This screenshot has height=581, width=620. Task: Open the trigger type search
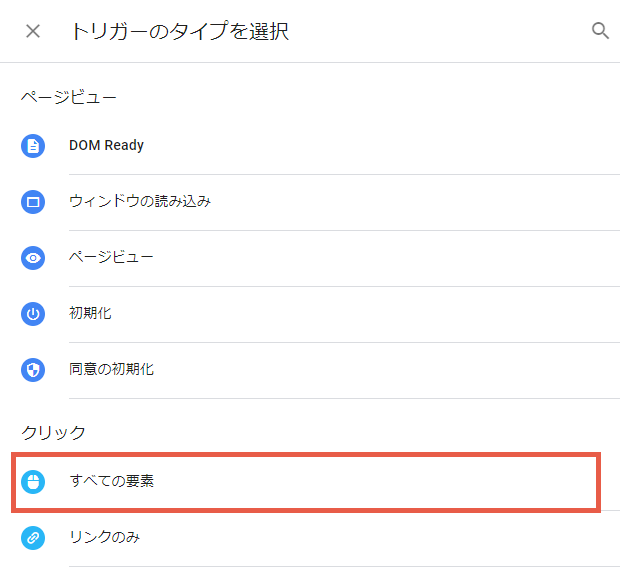point(600,30)
